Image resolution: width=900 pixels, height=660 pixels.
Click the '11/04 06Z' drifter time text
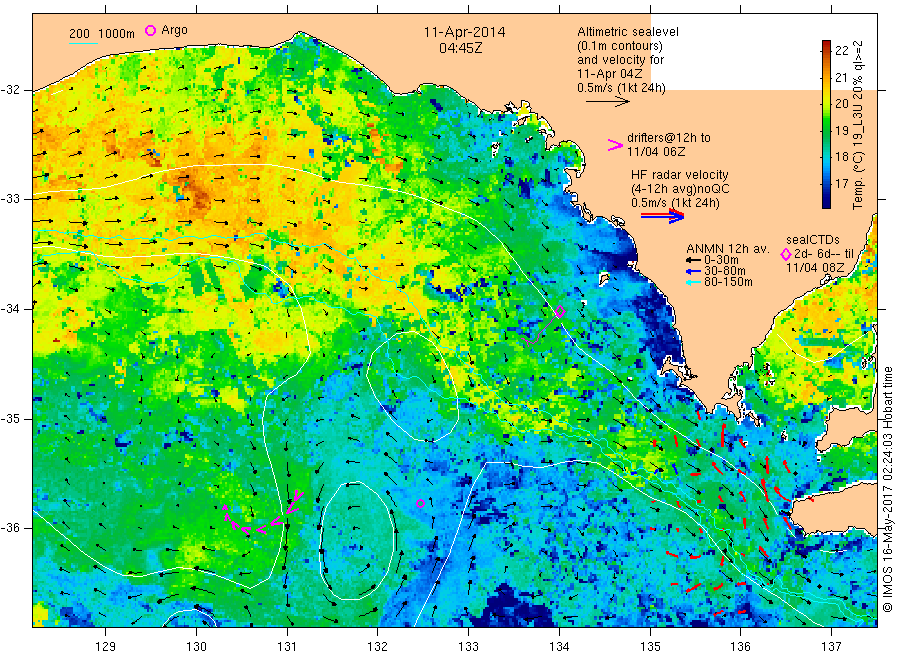pos(656,152)
